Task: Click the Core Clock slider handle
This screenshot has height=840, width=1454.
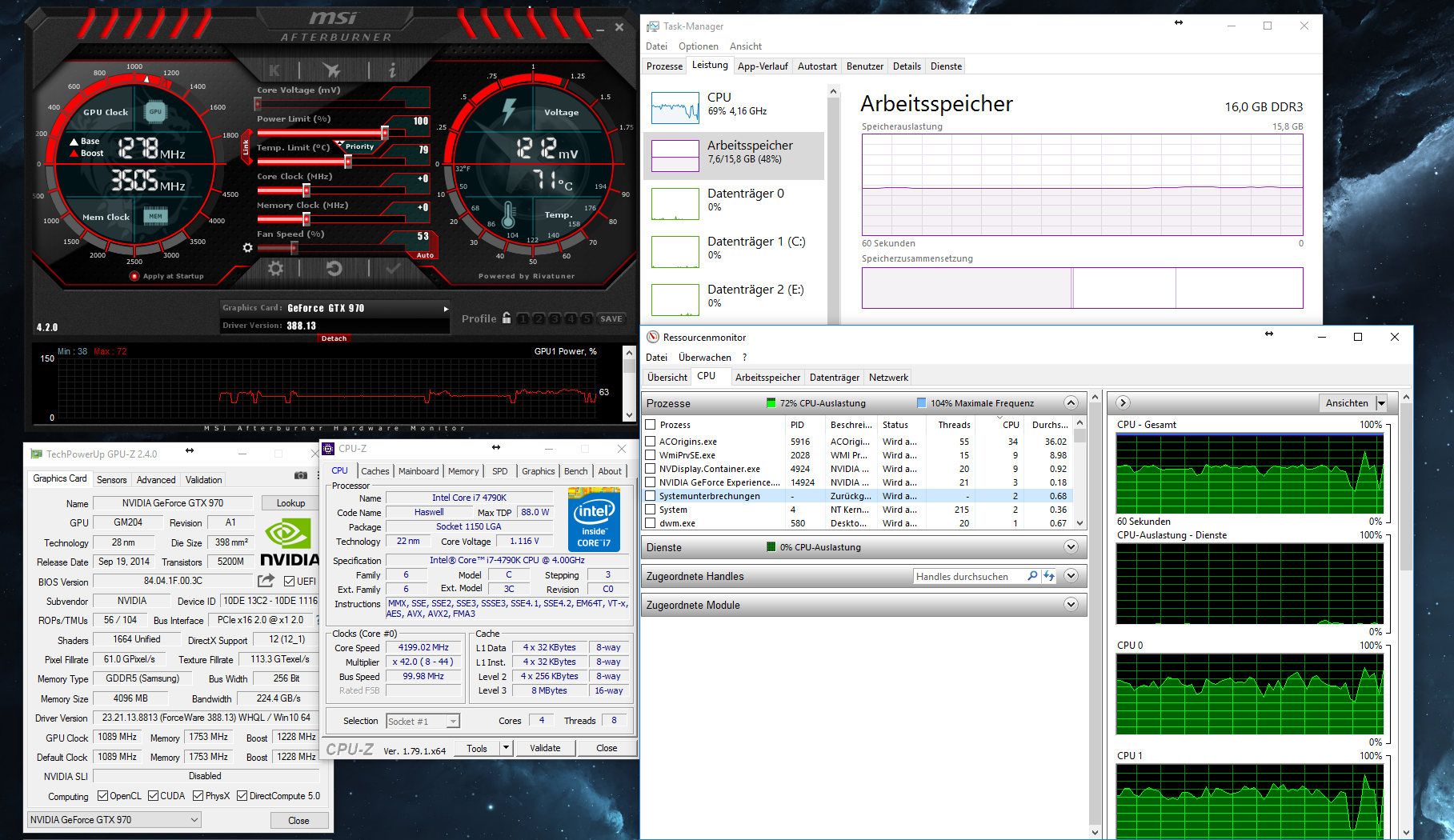Action: pos(306,190)
